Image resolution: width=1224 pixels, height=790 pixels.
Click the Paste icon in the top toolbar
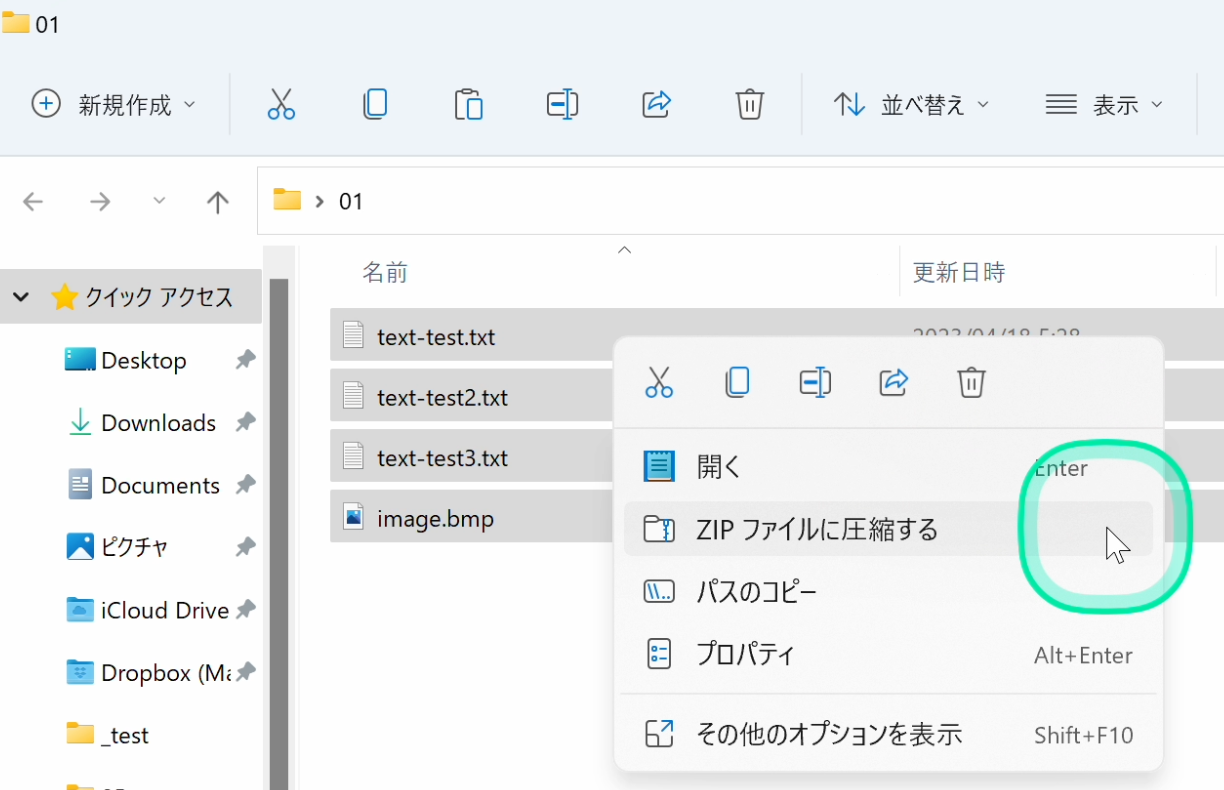click(469, 104)
